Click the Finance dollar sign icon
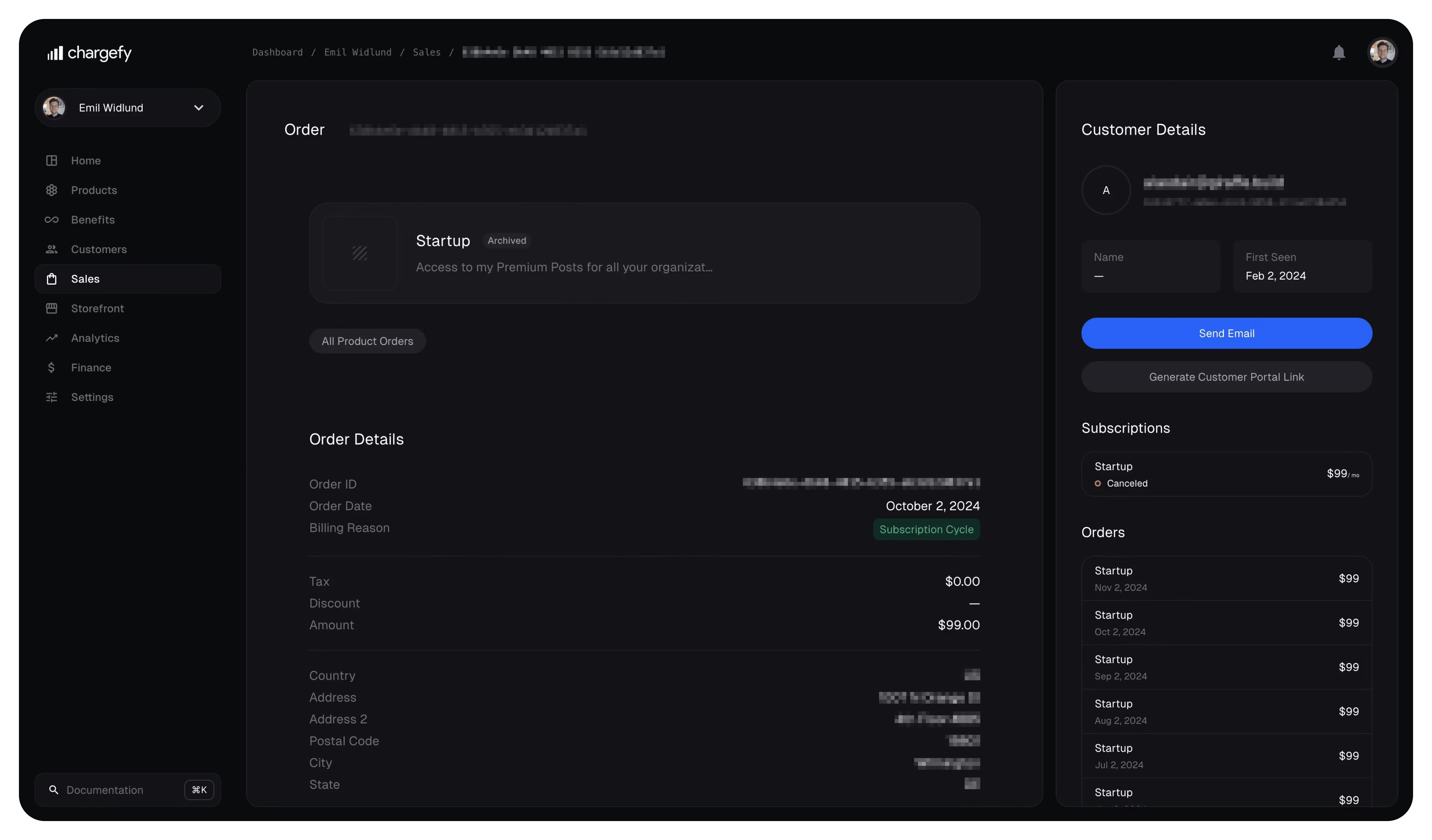 52,368
